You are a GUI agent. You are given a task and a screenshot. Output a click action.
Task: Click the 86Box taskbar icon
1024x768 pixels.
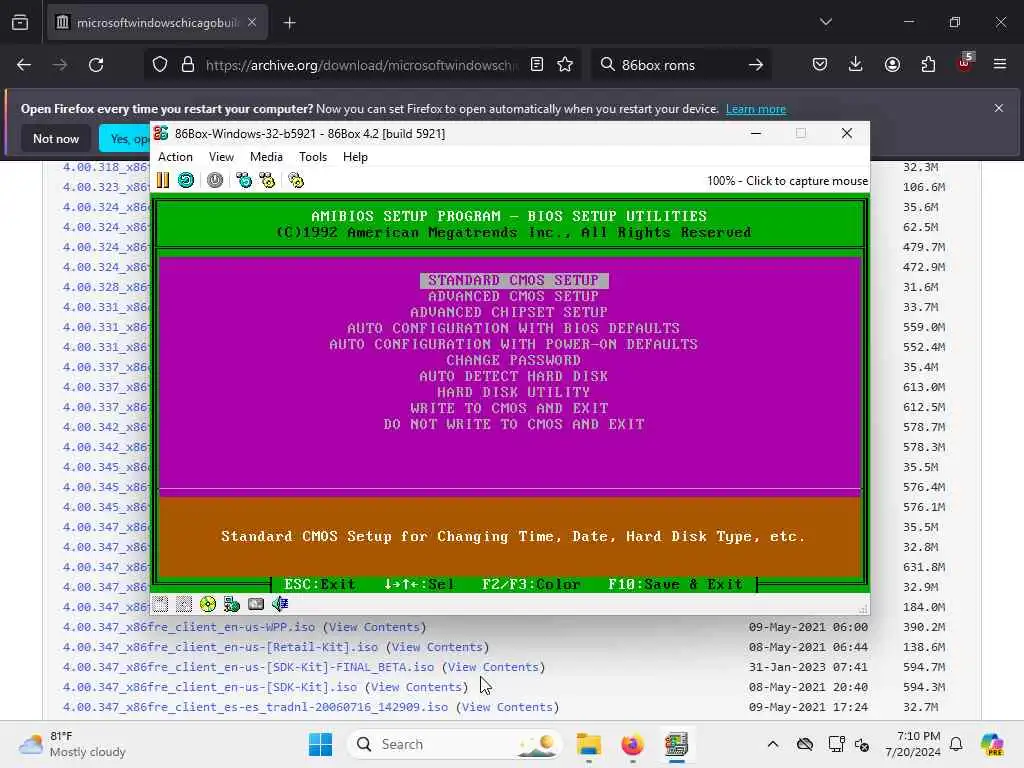[x=676, y=744]
